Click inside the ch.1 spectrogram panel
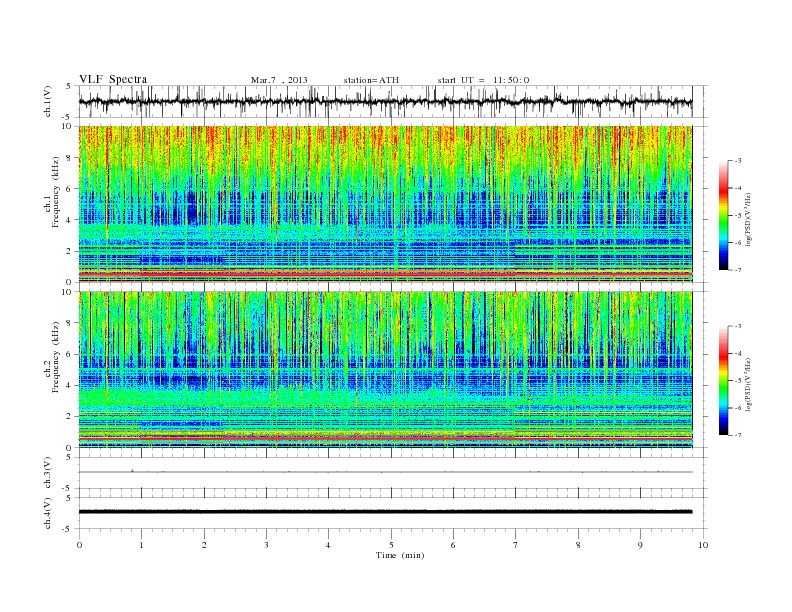Screen dimensions: 792x612 click(385, 204)
